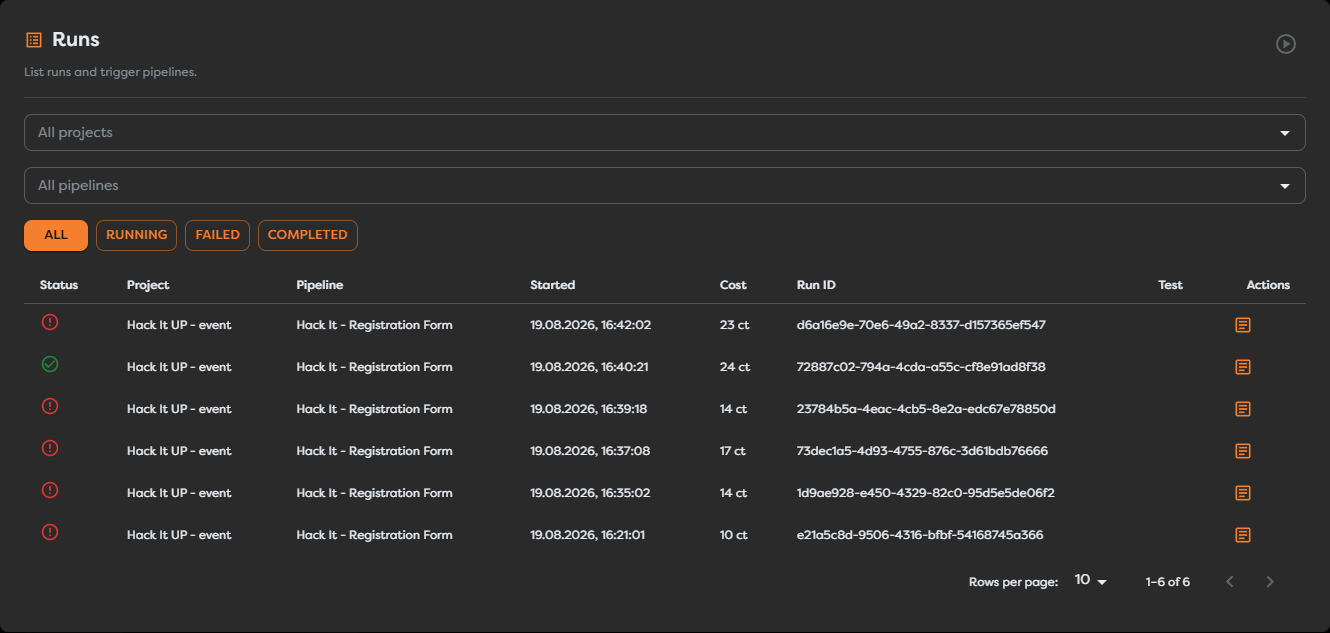Click the 10 ct cost cell
Viewport: 1330px width, 633px height.
pos(734,535)
